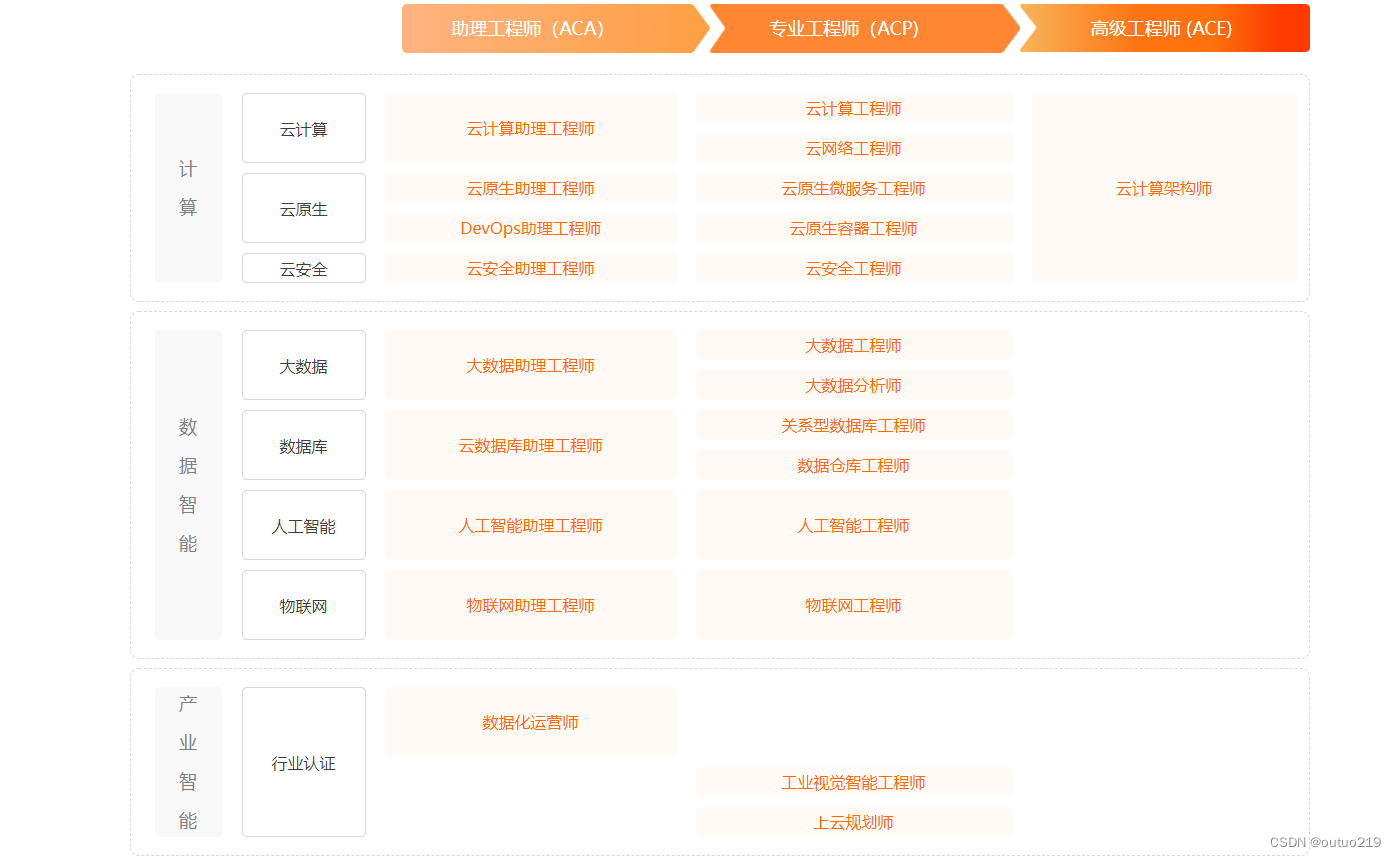This screenshot has height=857, width=1396.
Task: Open 数据仓库工程师 certification
Action: click(x=854, y=465)
